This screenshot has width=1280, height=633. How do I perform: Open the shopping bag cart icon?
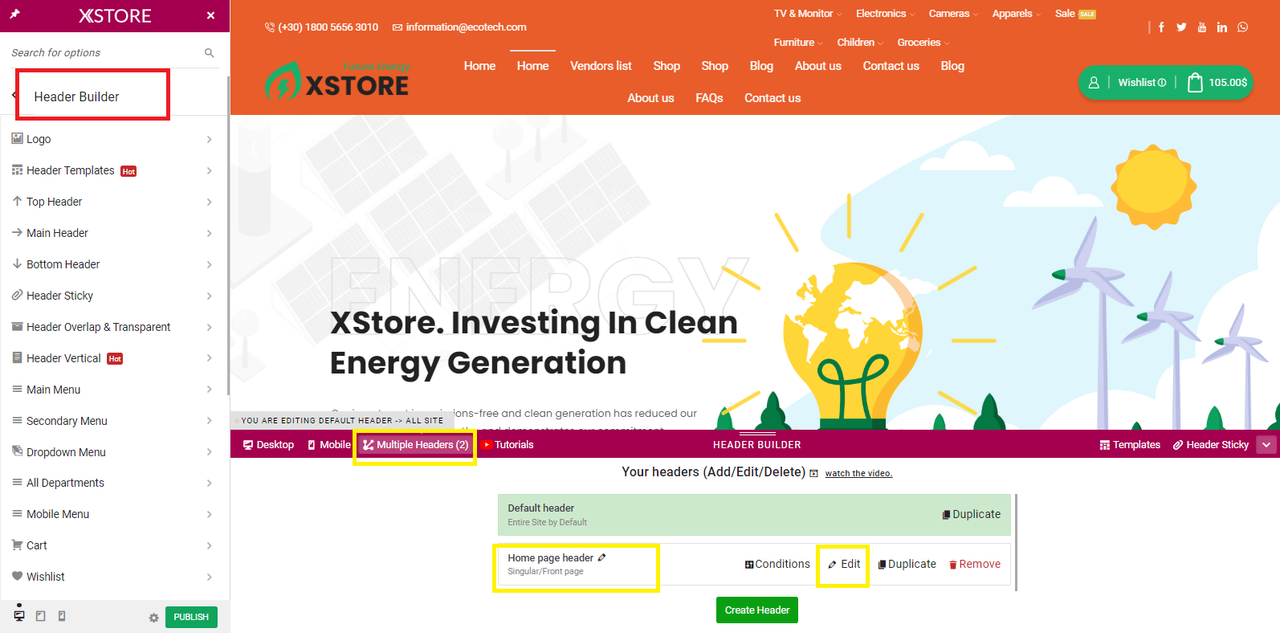(1195, 83)
